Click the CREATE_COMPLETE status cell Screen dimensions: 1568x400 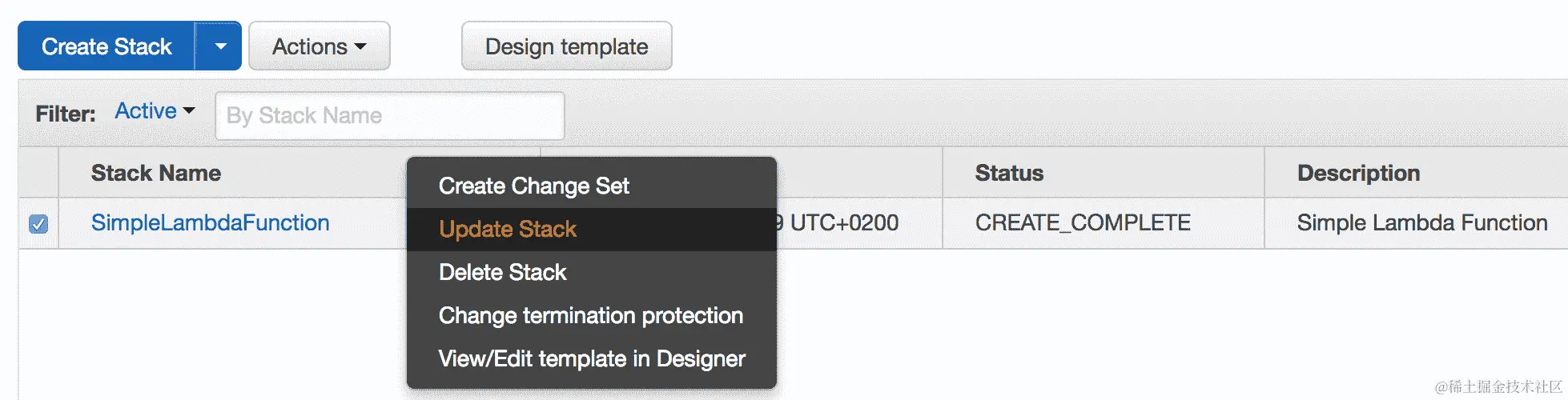coord(1083,222)
